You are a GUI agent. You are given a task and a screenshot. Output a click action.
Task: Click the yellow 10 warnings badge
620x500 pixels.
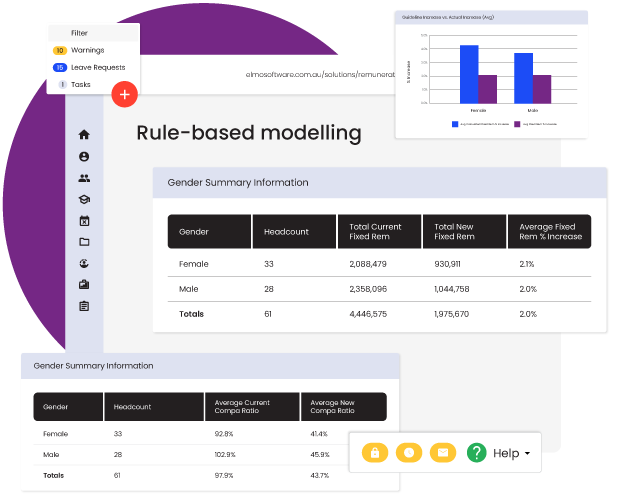pos(60,51)
